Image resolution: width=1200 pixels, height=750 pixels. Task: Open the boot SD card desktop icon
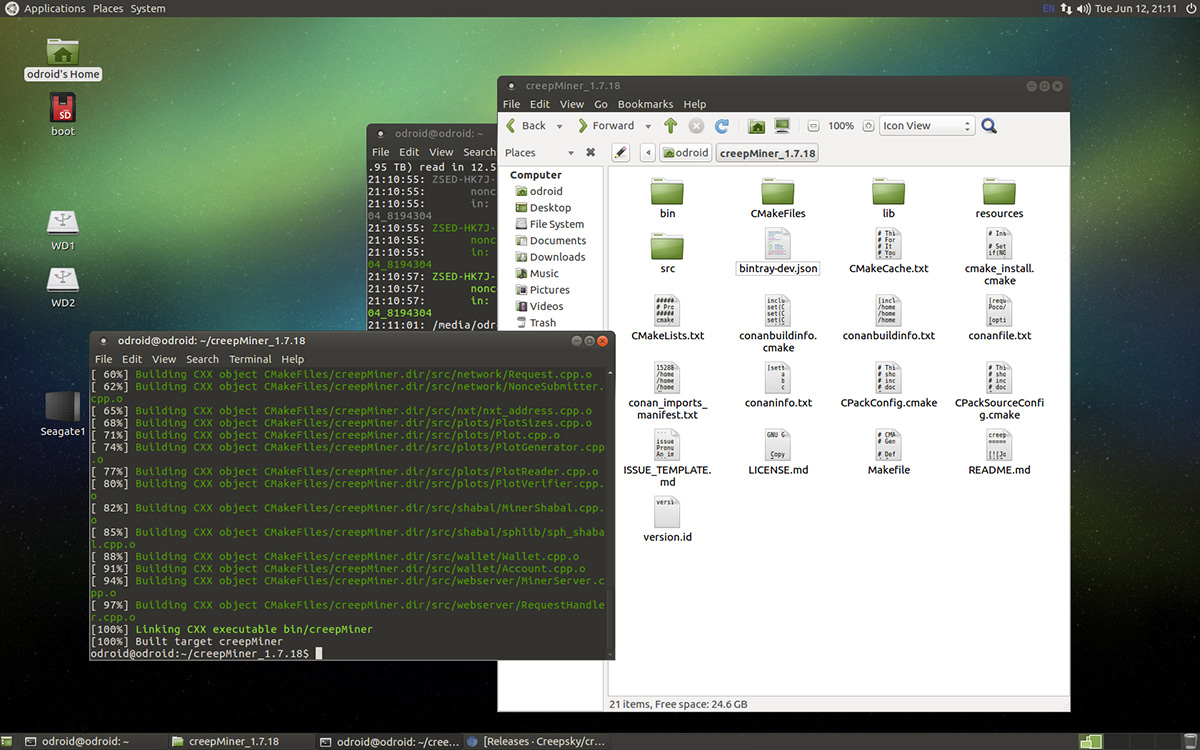coord(63,115)
